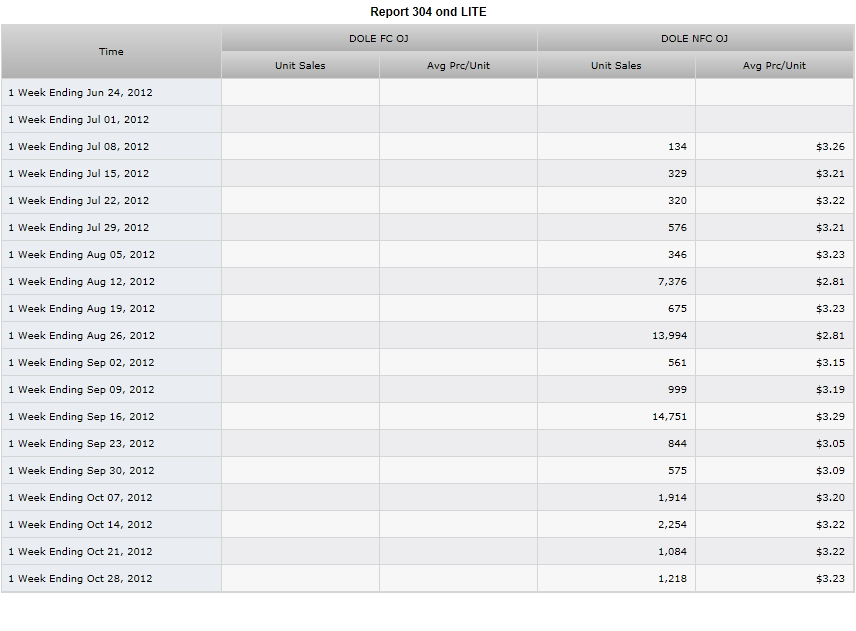This screenshot has height=631, width=856.
Task: Select row 1 Week Ending Aug 26, 2012
Action: pyautogui.click(x=427, y=335)
